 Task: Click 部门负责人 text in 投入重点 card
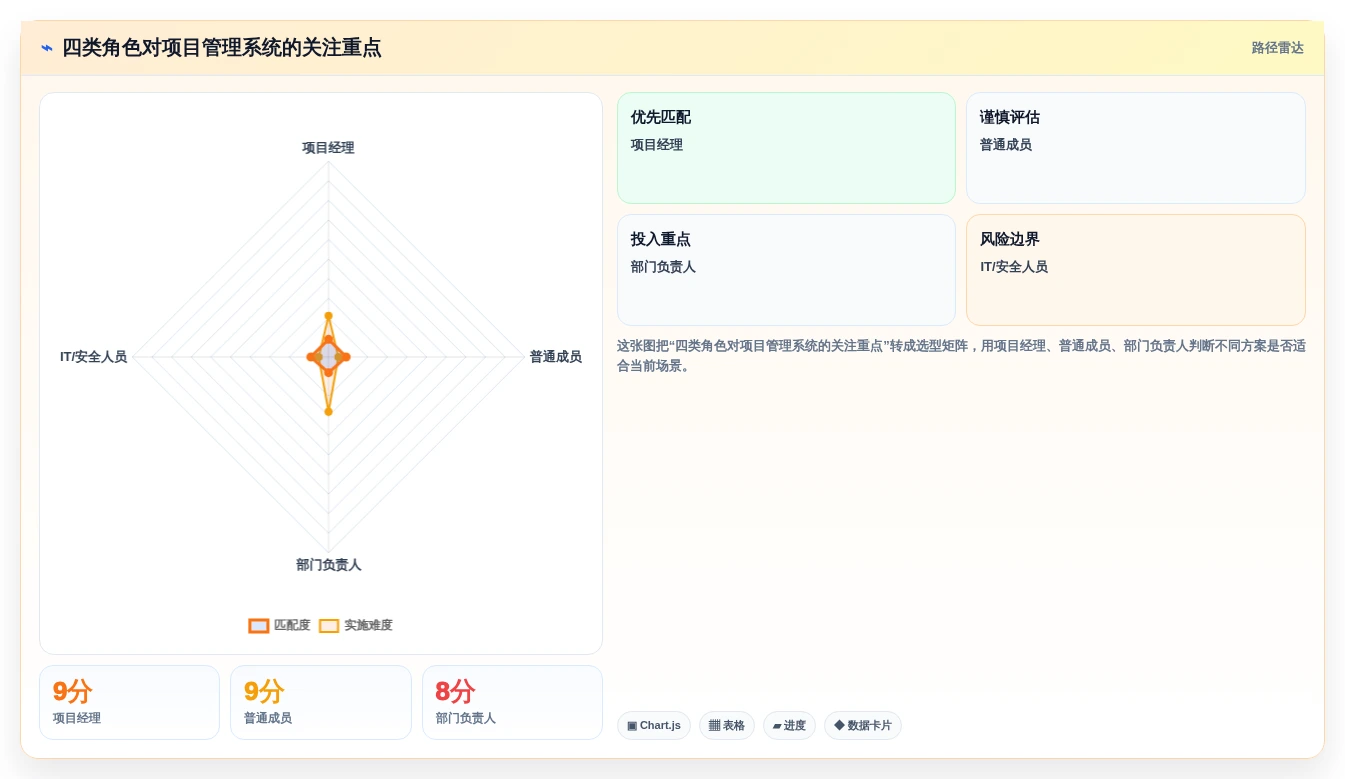[x=663, y=267]
